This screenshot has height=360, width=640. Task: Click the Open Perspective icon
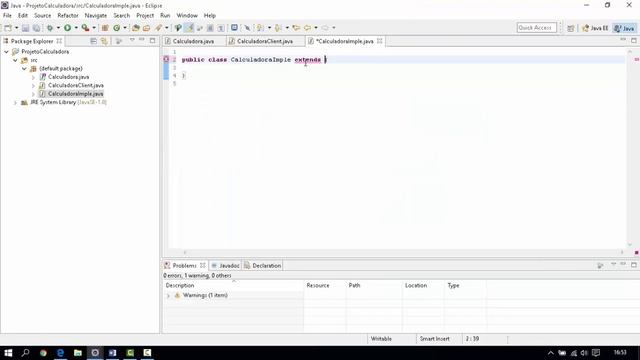pos(571,28)
